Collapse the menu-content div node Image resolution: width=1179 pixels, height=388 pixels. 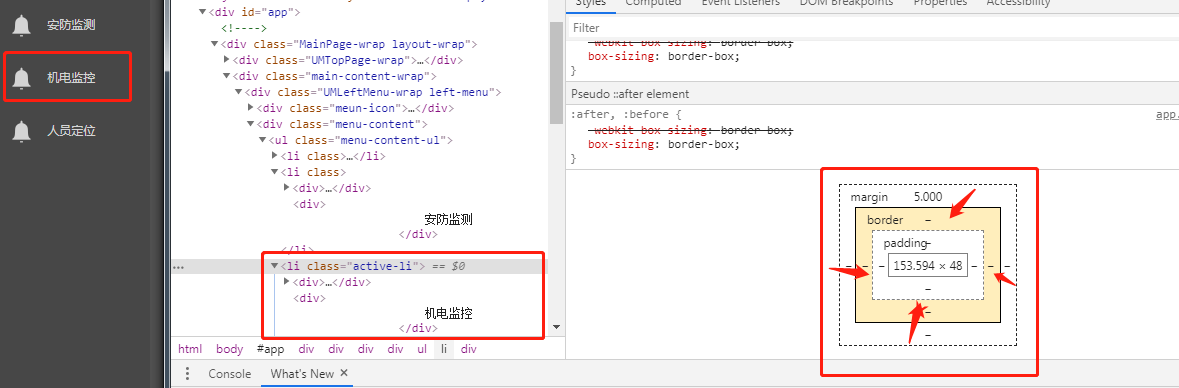pos(250,124)
